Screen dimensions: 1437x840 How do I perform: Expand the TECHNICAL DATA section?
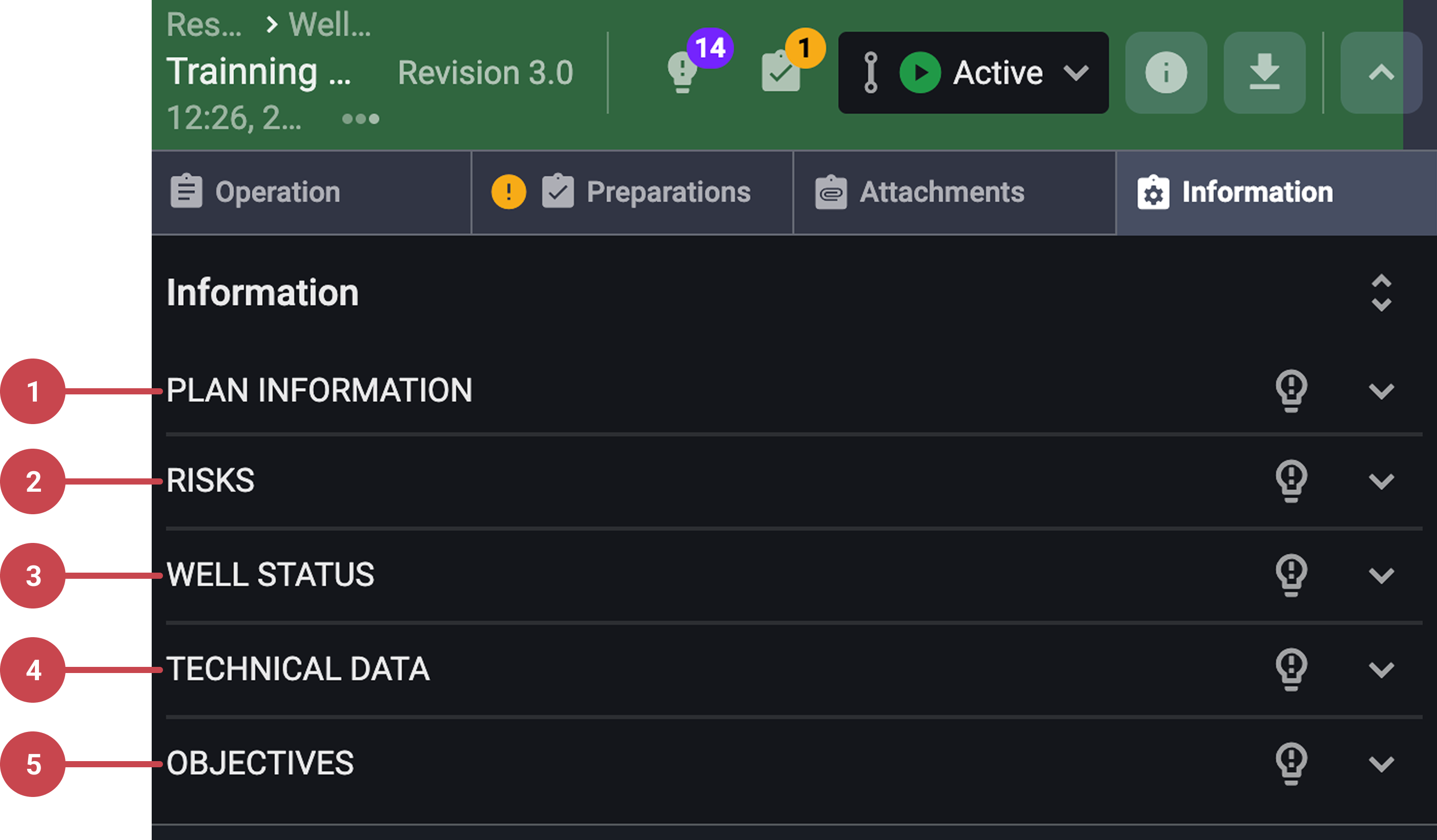1381,669
